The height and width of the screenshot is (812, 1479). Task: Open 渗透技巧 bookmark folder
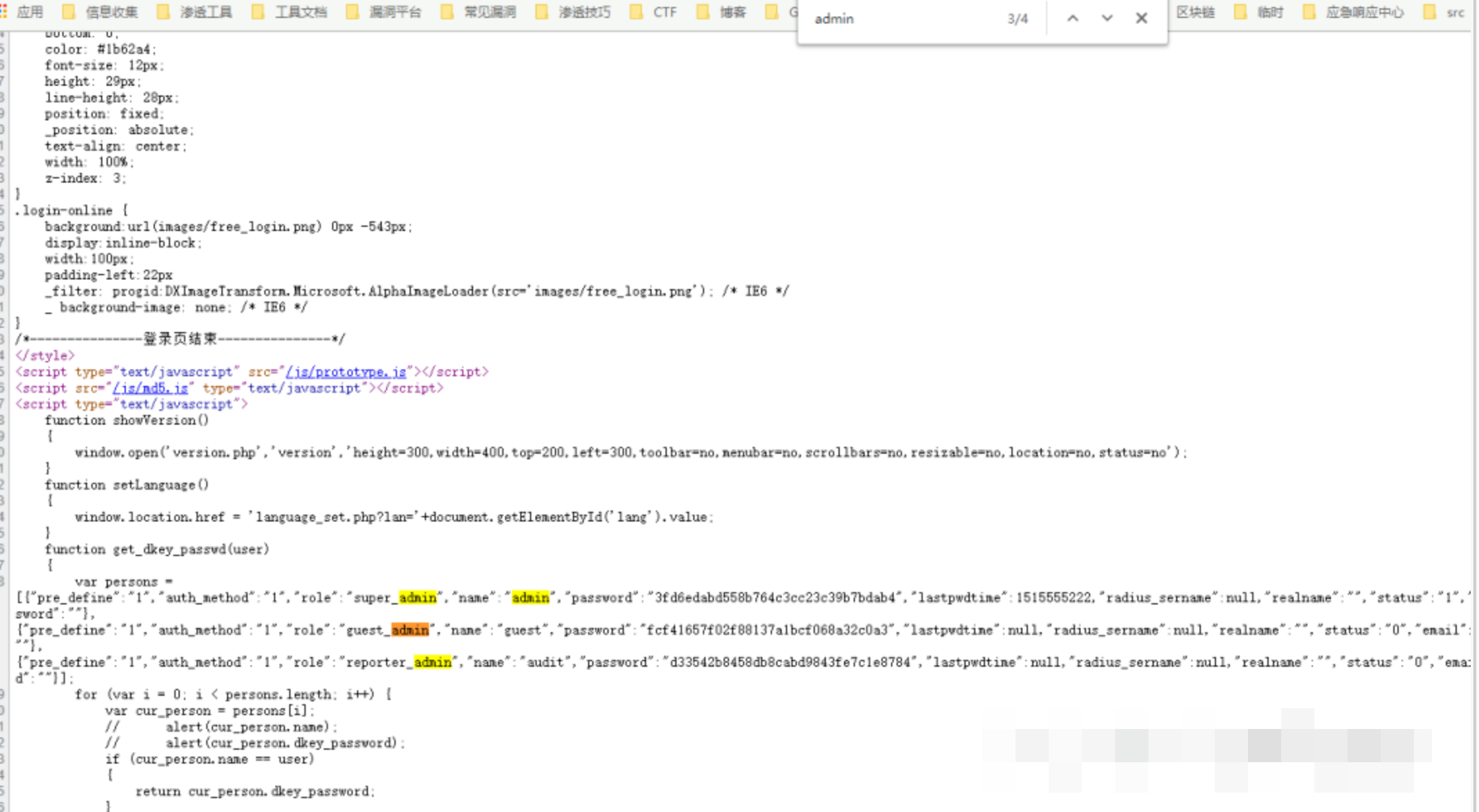coord(574,12)
